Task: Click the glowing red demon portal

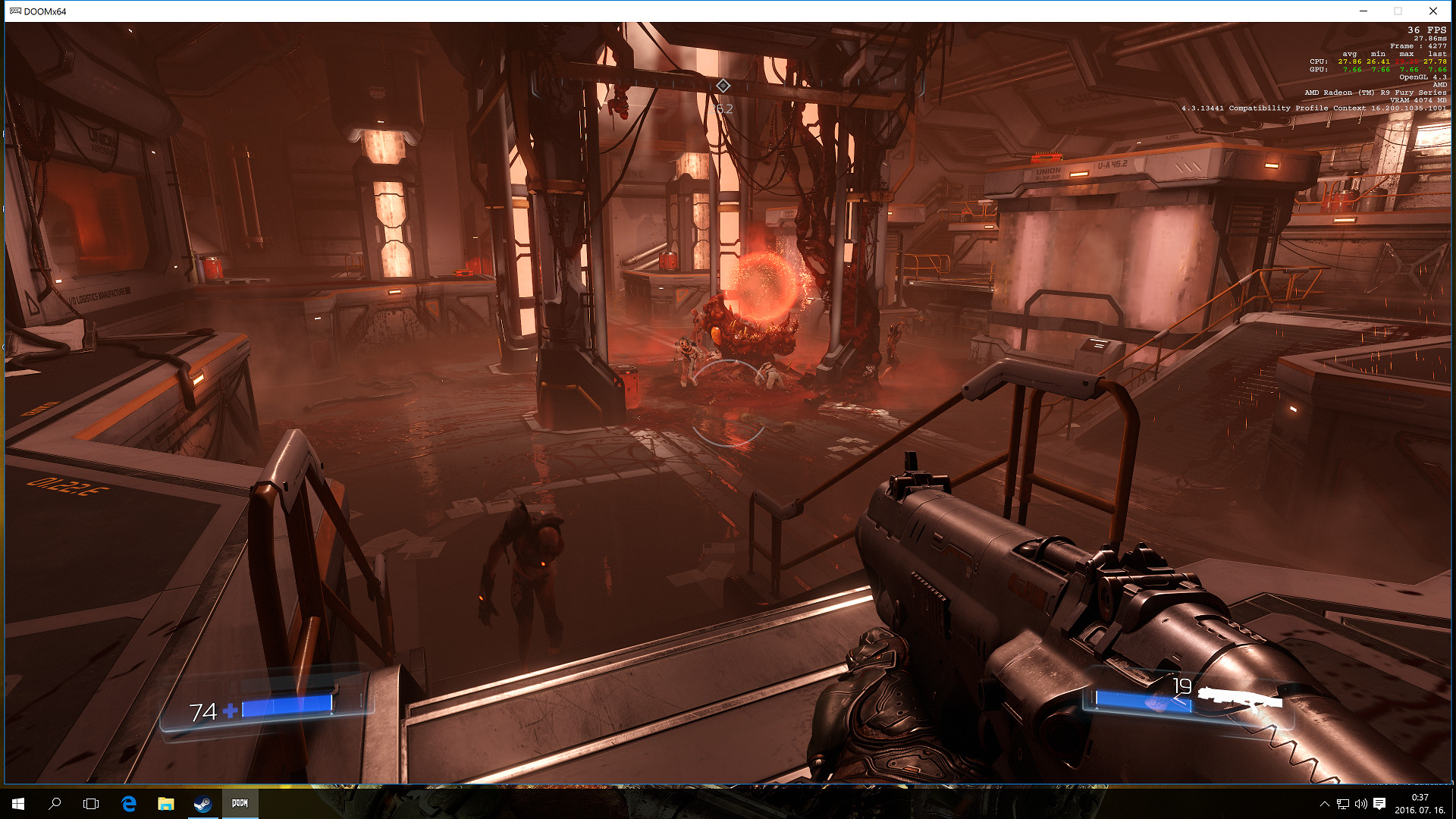Action: (765, 287)
